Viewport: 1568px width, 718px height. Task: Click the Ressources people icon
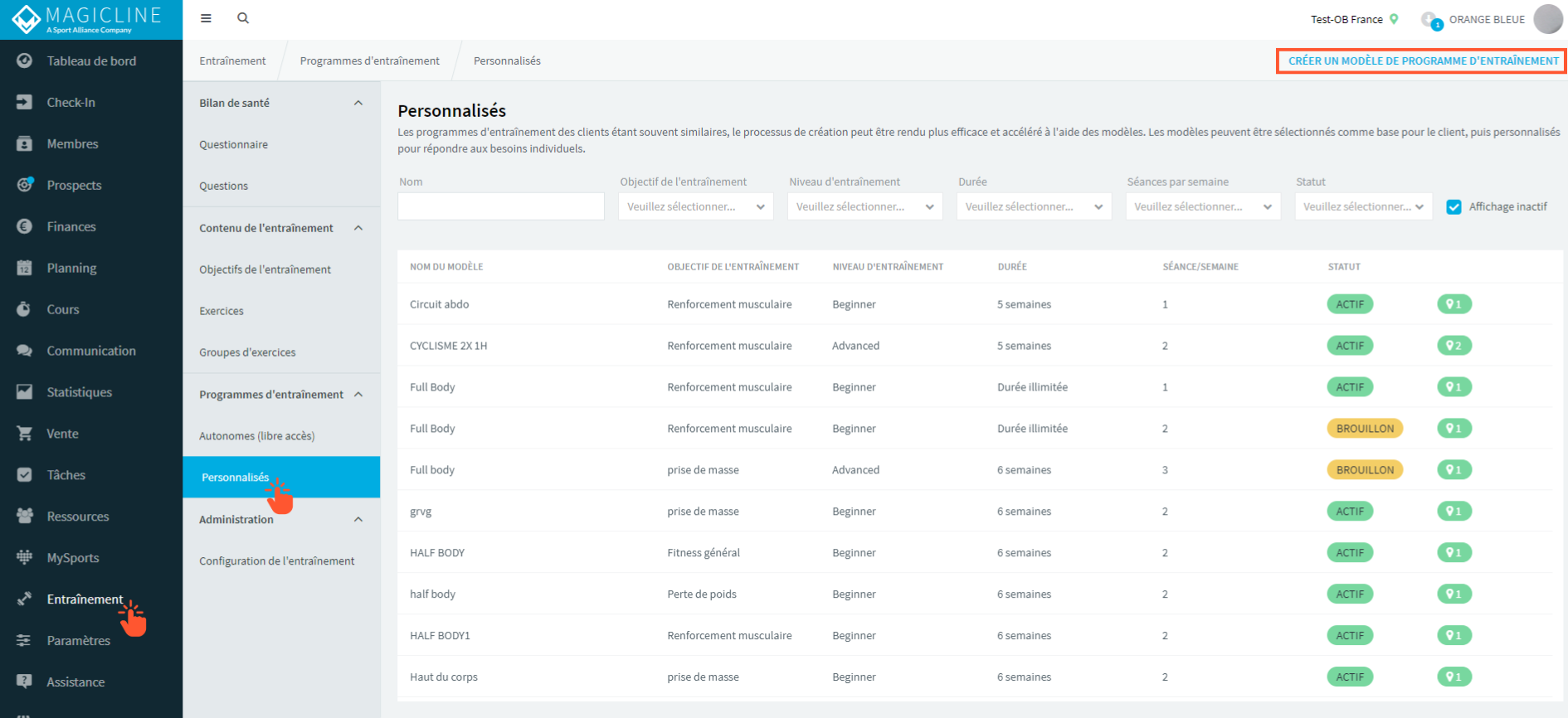point(25,517)
